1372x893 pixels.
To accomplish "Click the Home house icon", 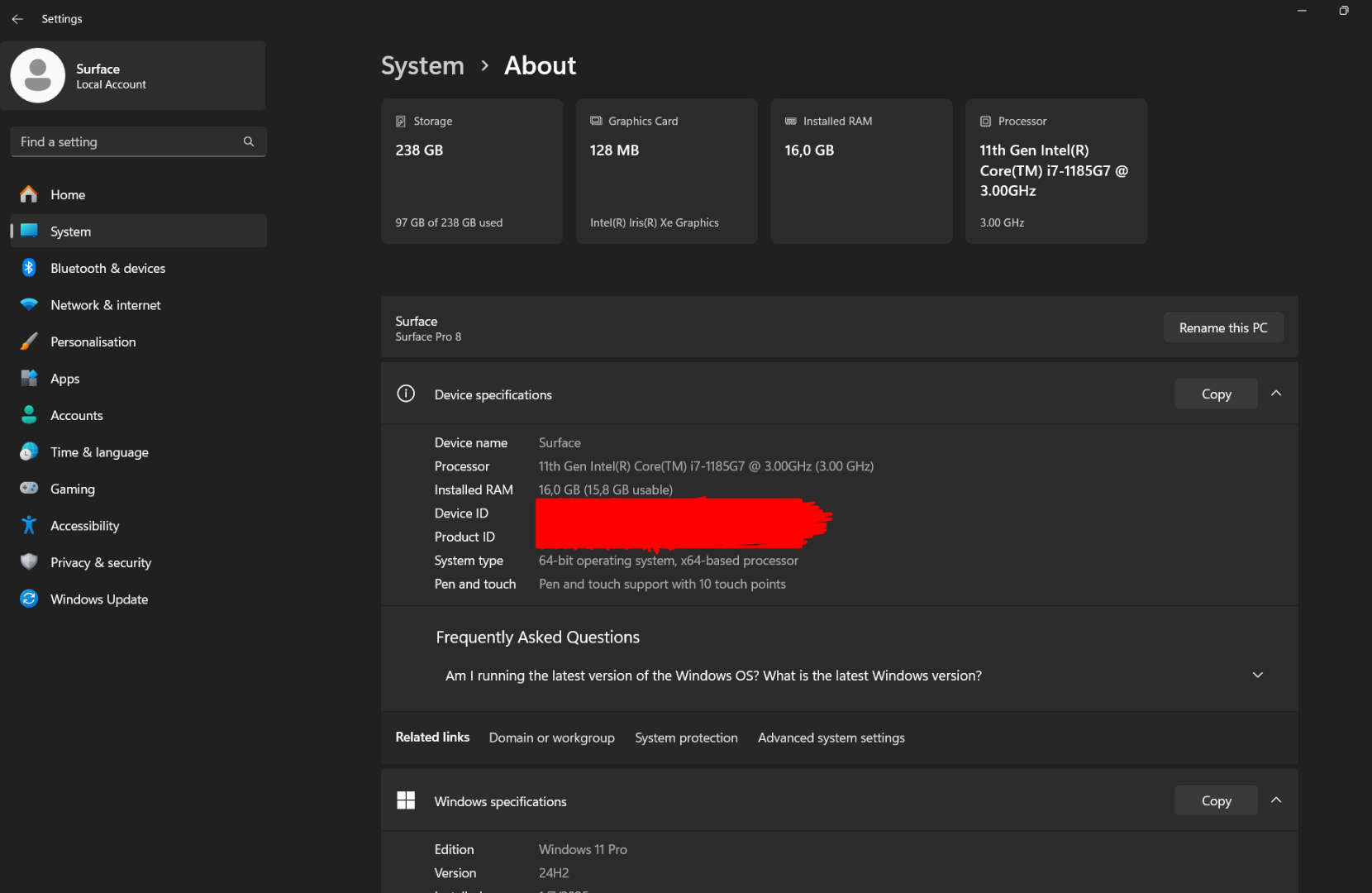I will (x=29, y=194).
